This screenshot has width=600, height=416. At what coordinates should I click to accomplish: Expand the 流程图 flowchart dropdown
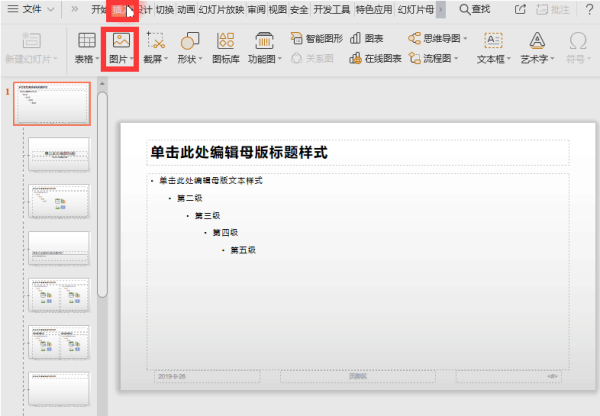pos(456,59)
